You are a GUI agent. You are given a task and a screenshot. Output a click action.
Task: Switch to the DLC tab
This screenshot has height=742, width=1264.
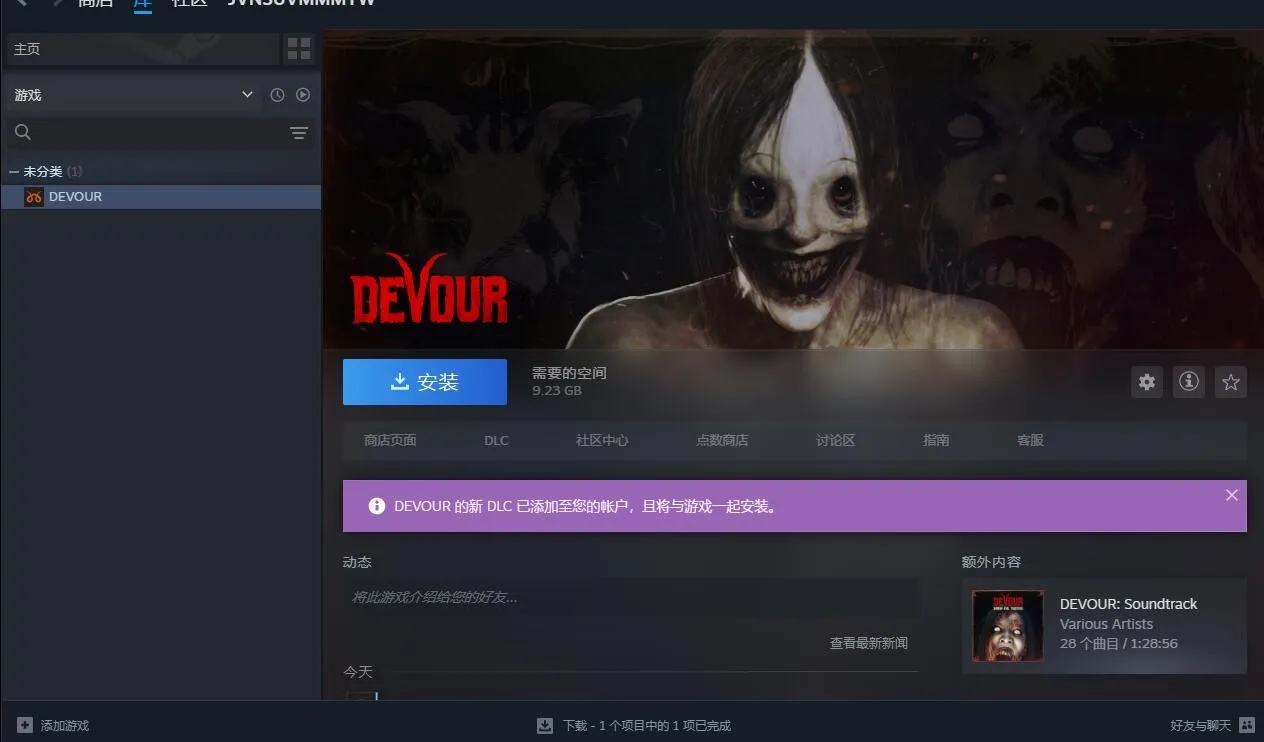tap(496, 440)
